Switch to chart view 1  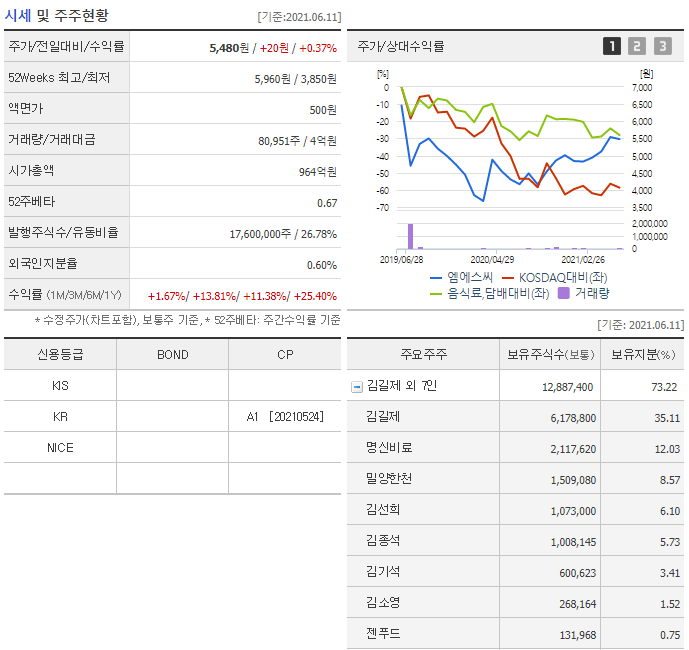click(612, 46)
